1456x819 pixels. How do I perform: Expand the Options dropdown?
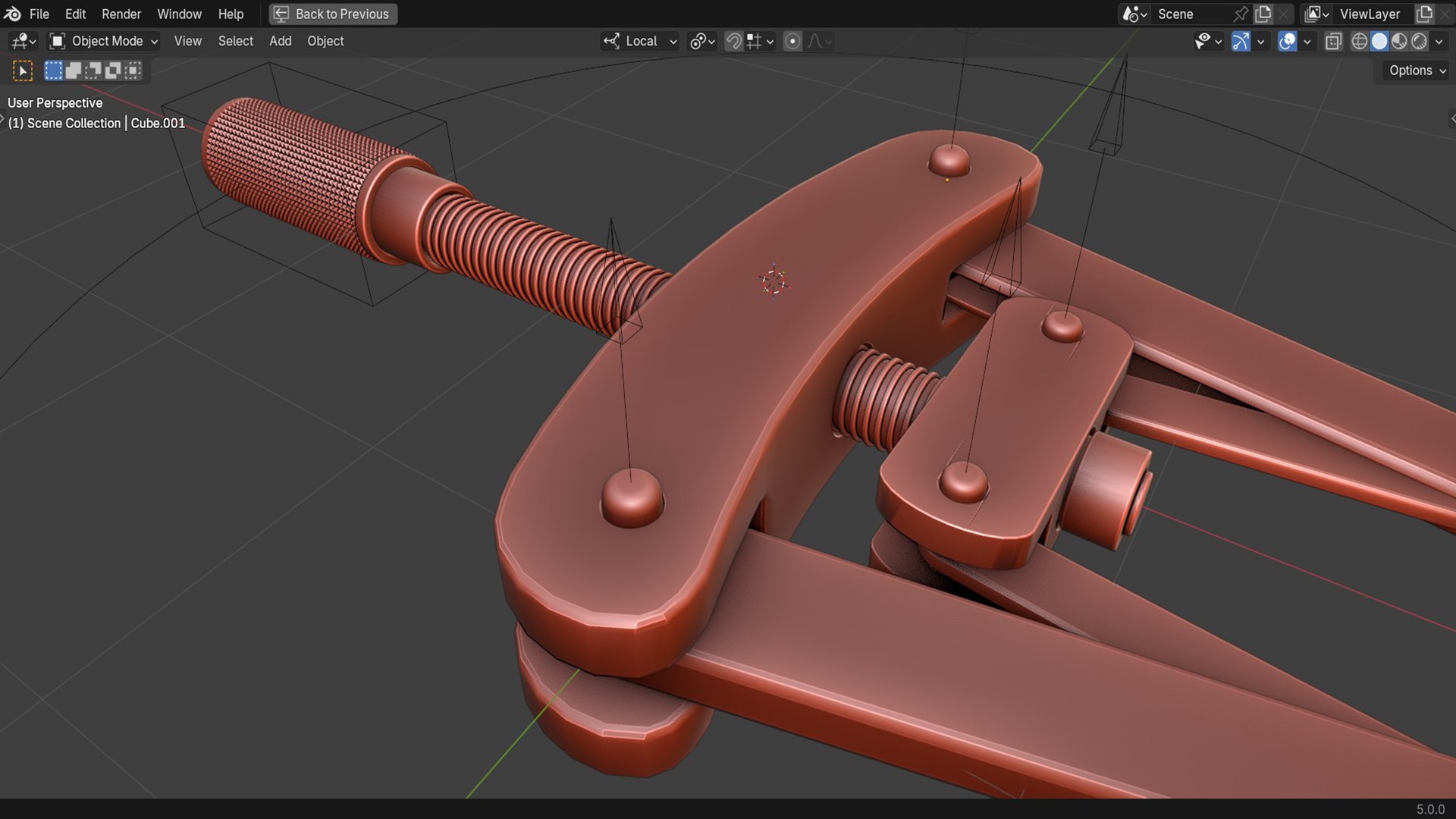(x=1417, y=71)
